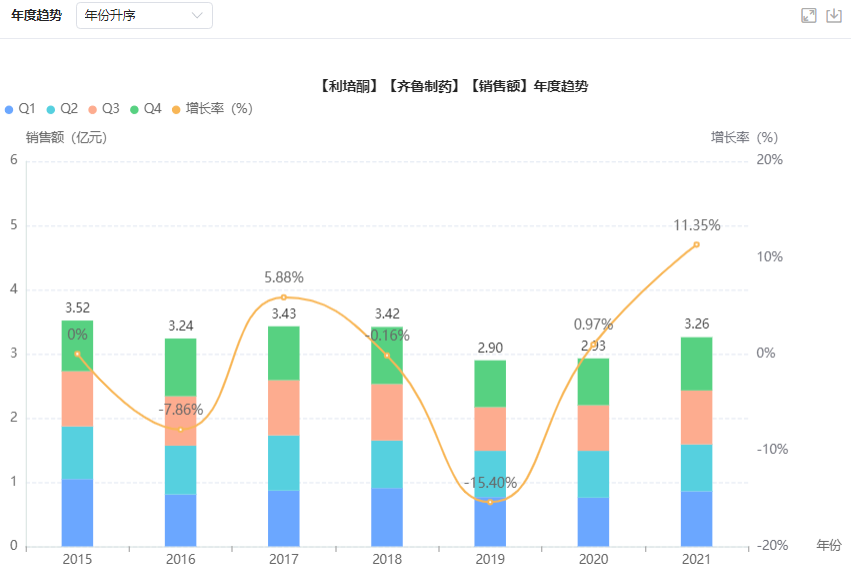The image size is (851, 569).
Task: Click the 5.88% growth line point
Action: click(x=283, y=297)
